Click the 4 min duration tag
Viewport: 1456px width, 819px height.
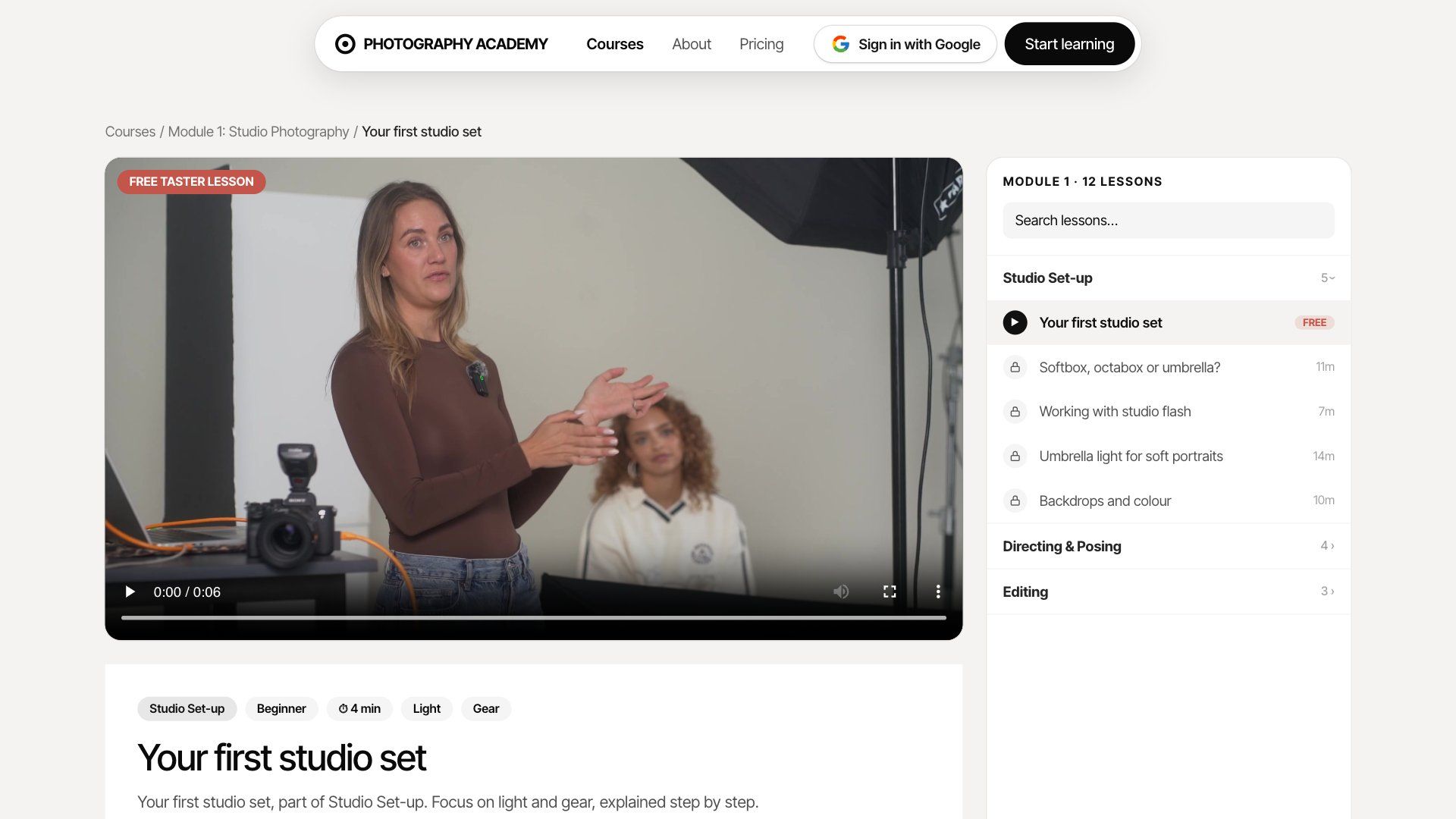click(x=359, y=709)
